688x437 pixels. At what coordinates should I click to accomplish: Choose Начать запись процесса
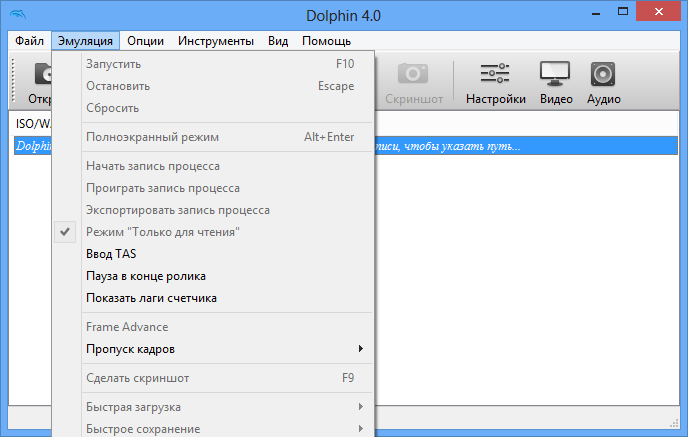pos(213,166)
